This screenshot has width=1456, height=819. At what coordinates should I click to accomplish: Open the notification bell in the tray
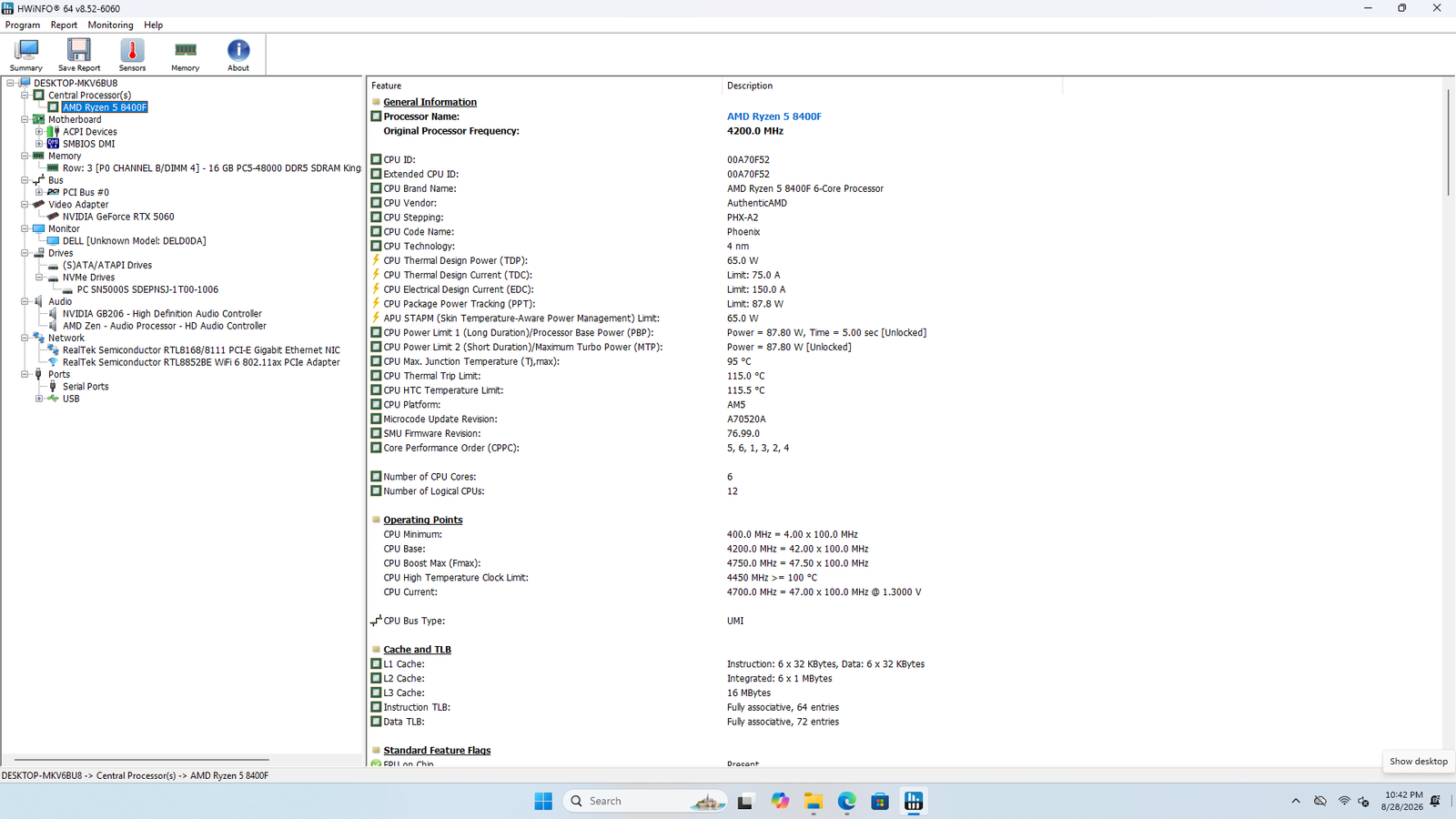pyautogui.click(x=1435, y=801)
